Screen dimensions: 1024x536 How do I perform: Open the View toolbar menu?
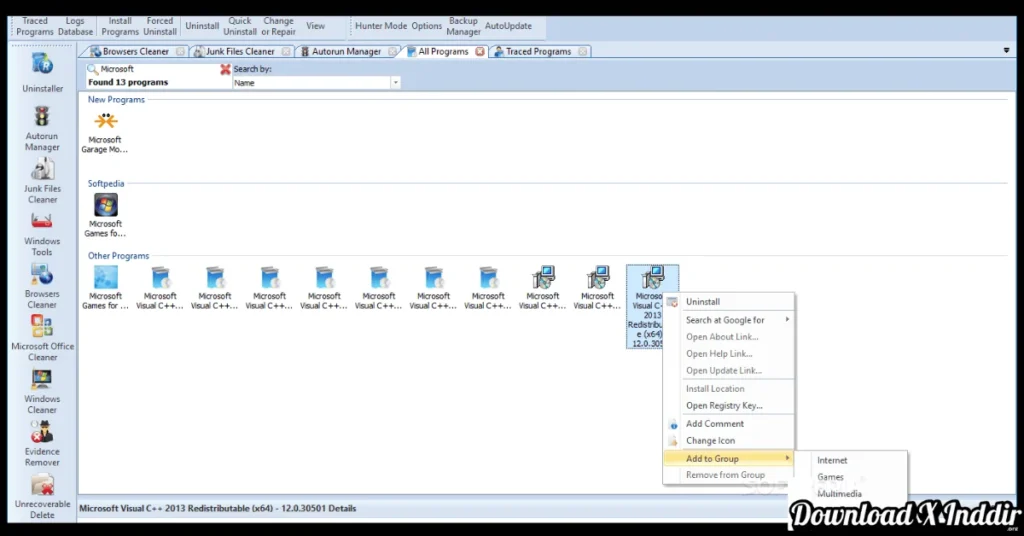pos(315,26)
